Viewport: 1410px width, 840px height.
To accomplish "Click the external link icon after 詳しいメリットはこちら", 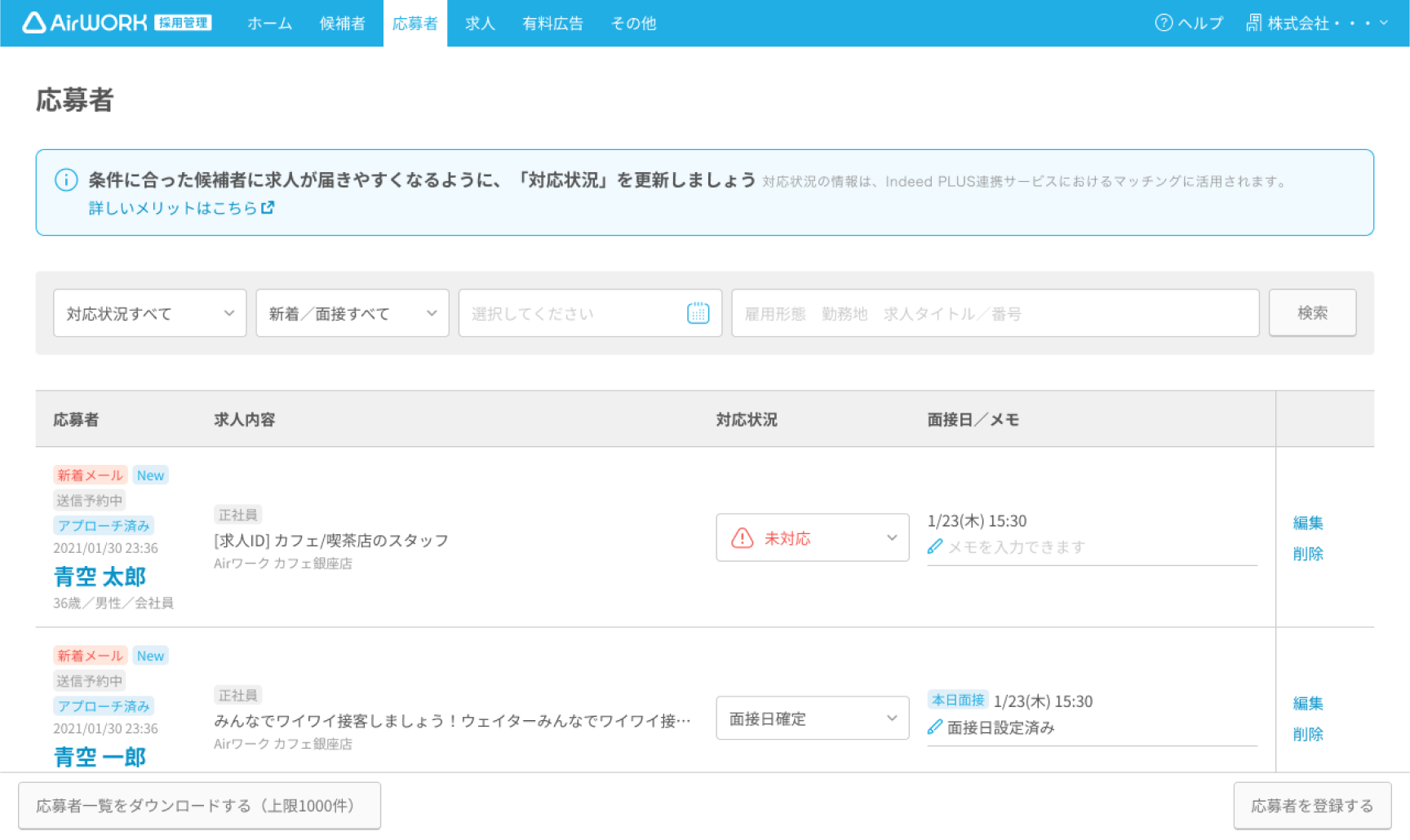I will 268,208.
